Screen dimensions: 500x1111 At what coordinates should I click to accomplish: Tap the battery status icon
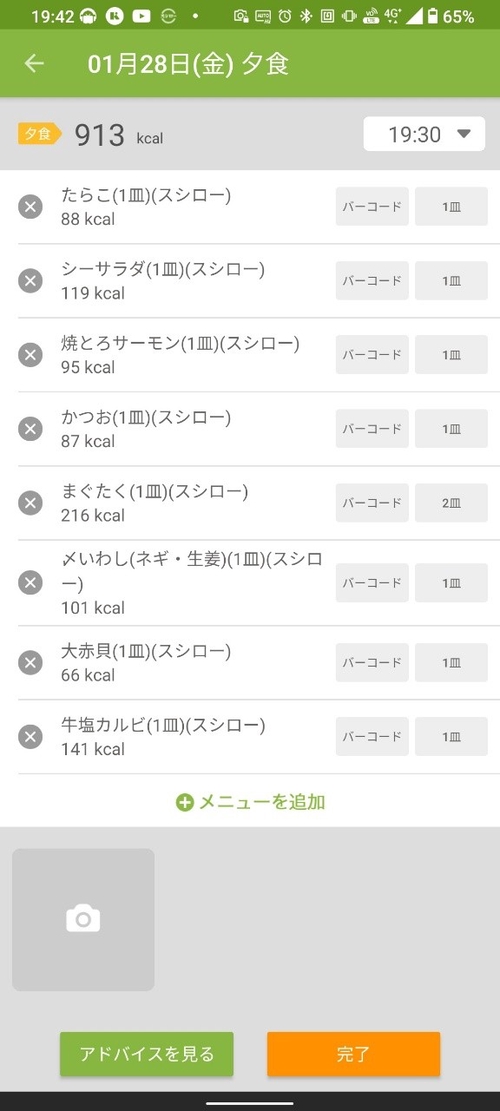pyautogui.click(x=432, y=16)
